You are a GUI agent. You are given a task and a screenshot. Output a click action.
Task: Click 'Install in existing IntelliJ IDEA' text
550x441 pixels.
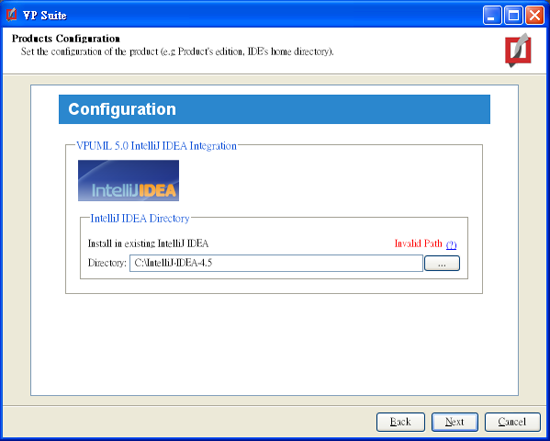tap(148, 243)
